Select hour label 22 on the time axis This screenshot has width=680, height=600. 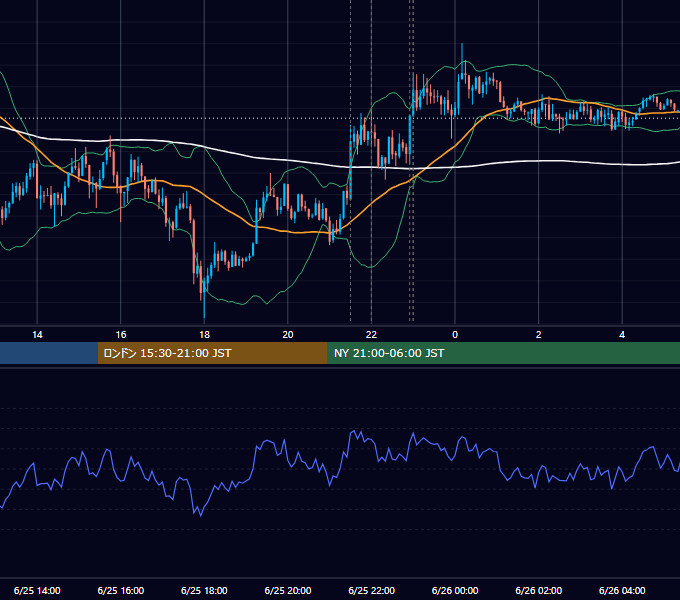point(371,335)
